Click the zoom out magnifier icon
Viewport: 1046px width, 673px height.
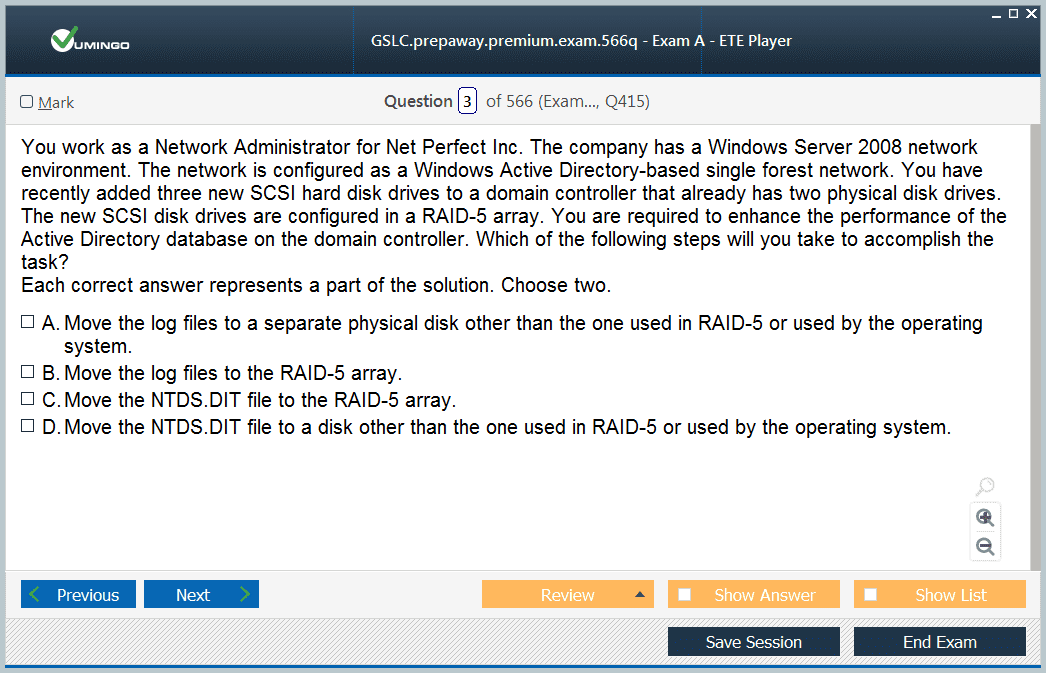985,547
